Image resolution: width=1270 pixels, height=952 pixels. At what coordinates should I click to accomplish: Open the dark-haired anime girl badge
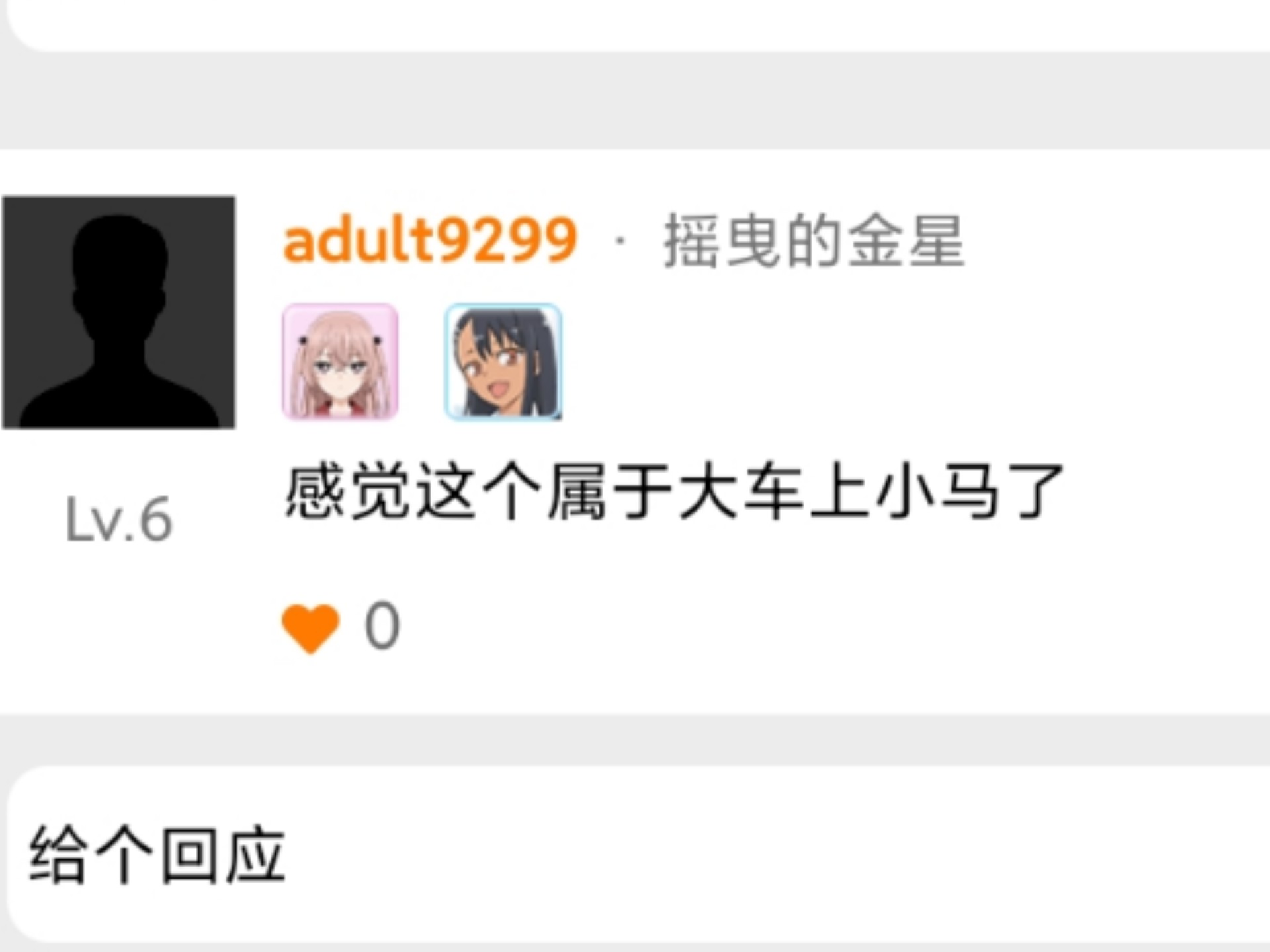(x=503, y=362)
